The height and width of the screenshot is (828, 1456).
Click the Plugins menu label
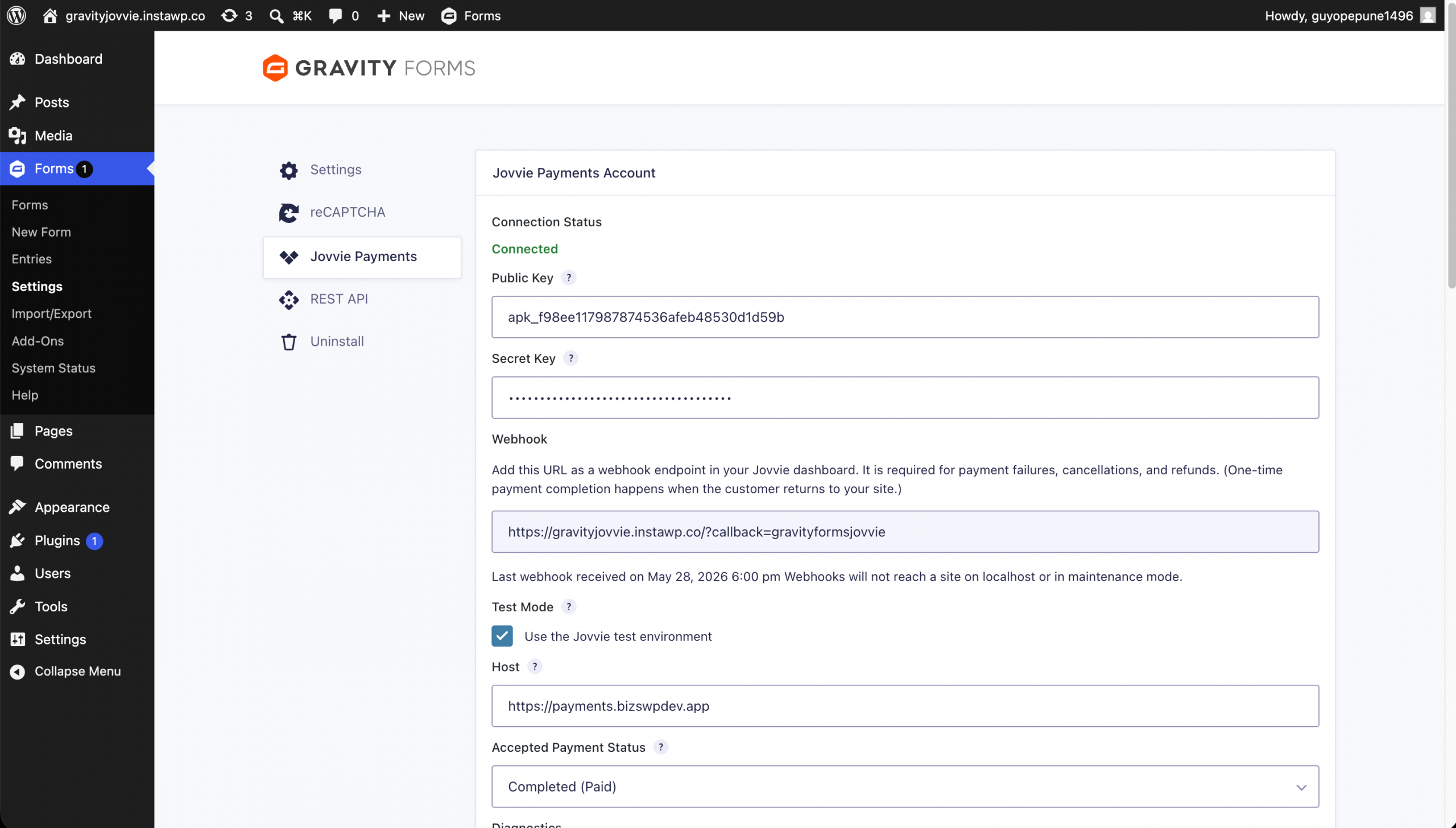coord(57,540)
